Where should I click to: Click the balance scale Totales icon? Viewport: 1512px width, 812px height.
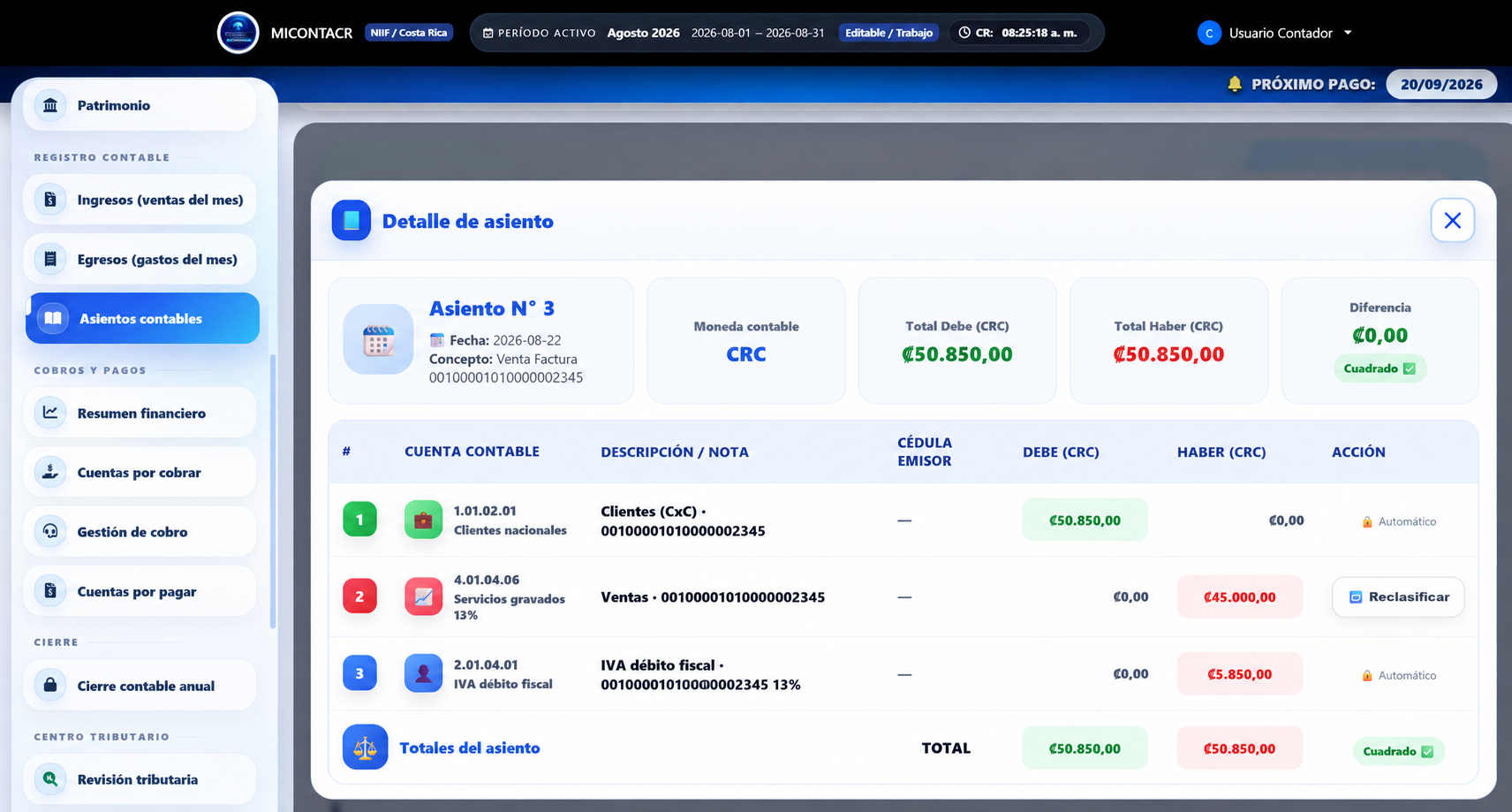365,747
